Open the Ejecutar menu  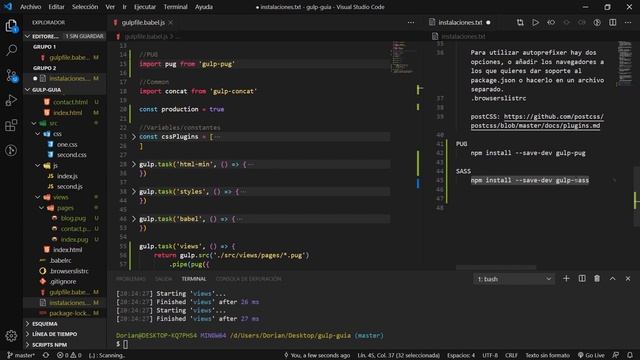pos(145,7)
